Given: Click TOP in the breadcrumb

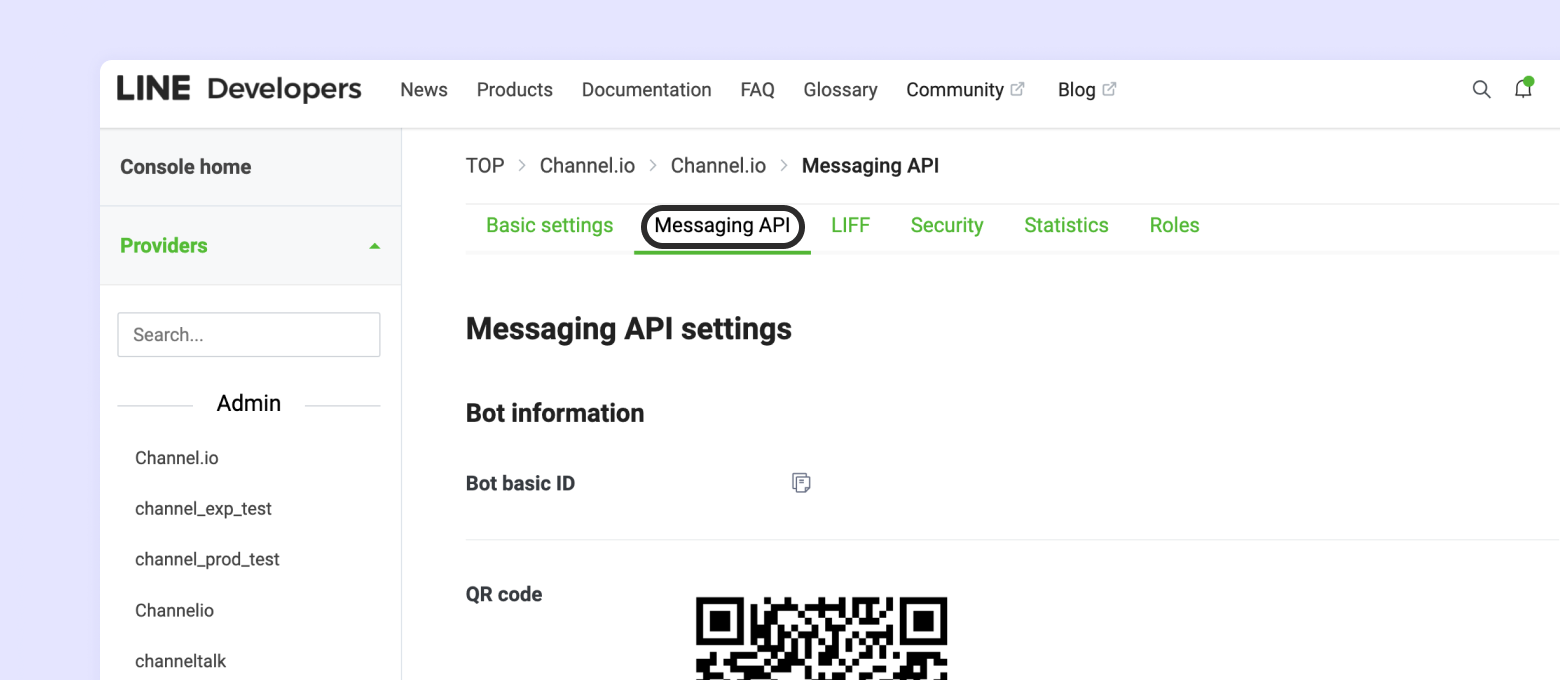Looking at the screenshot, I should [485, 166].
